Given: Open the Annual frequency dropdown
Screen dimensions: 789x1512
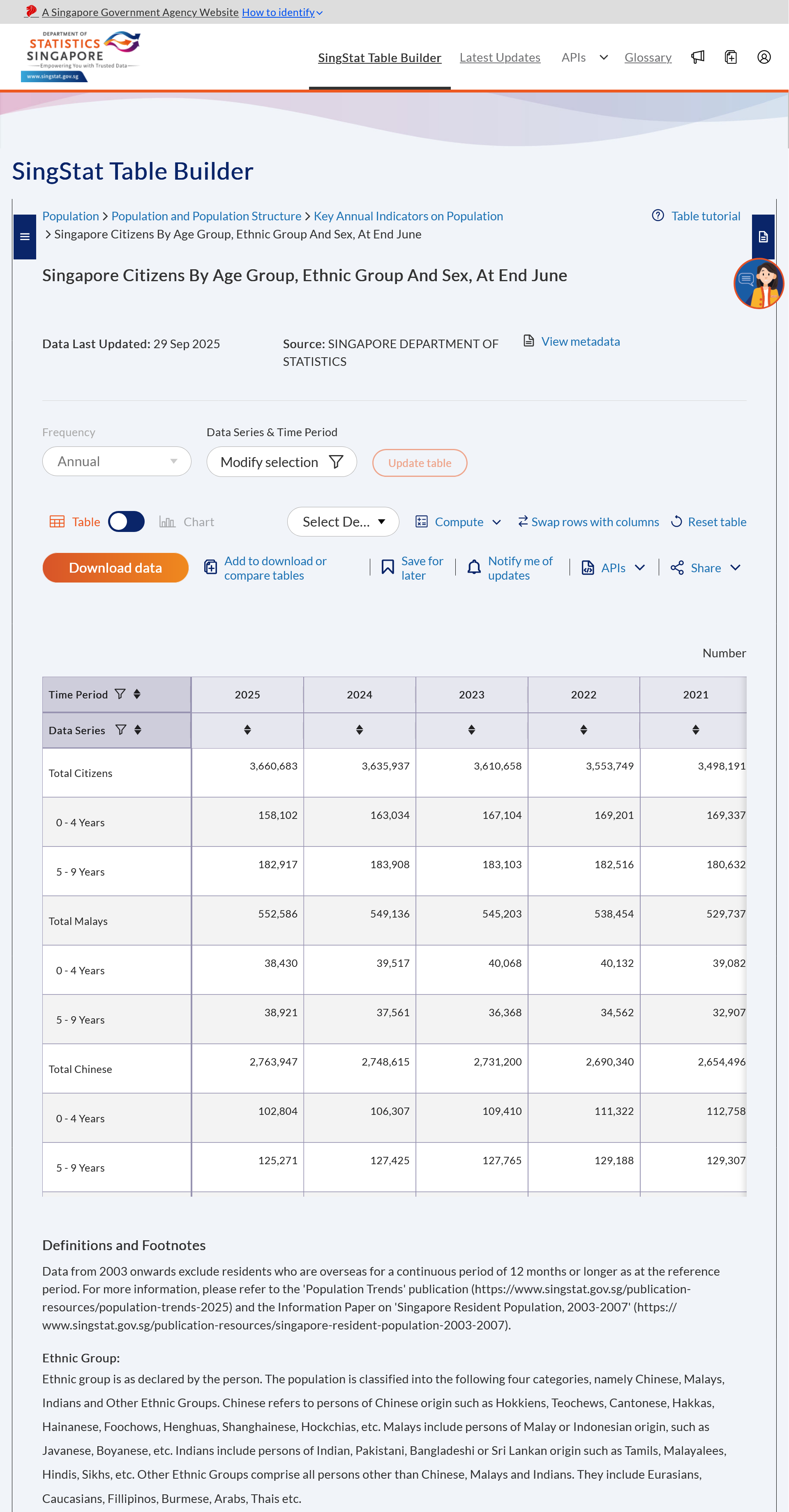Looking at the screenshot, I should [117, 461].
